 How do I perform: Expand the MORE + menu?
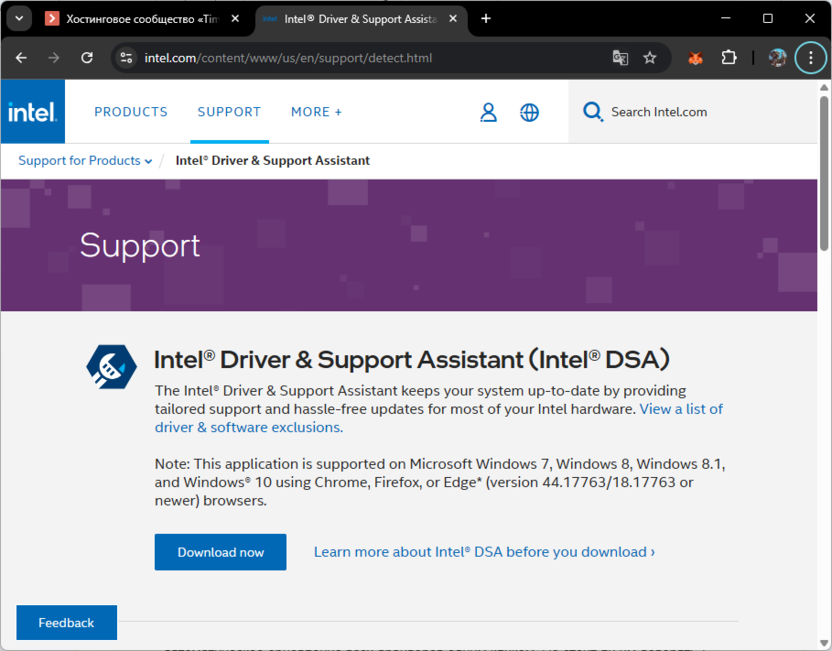pyautogui.click(x=316, y=112)
